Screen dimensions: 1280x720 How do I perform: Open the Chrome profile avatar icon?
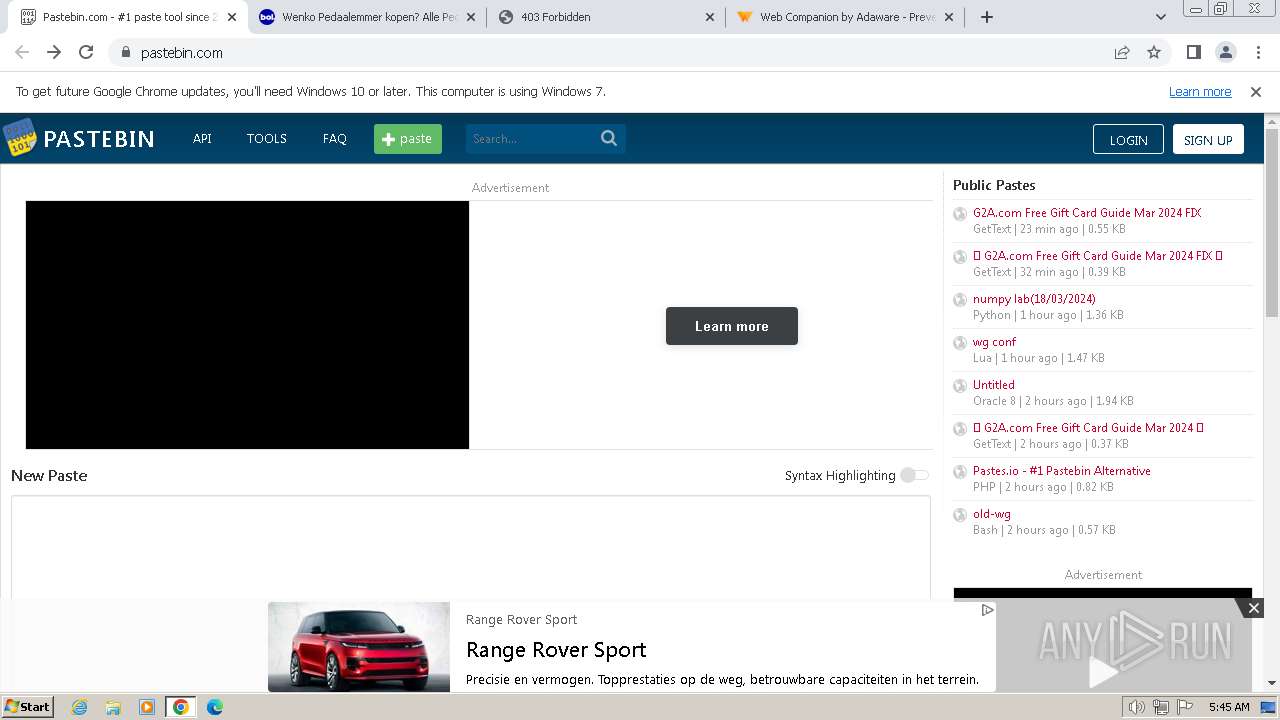1225,52
